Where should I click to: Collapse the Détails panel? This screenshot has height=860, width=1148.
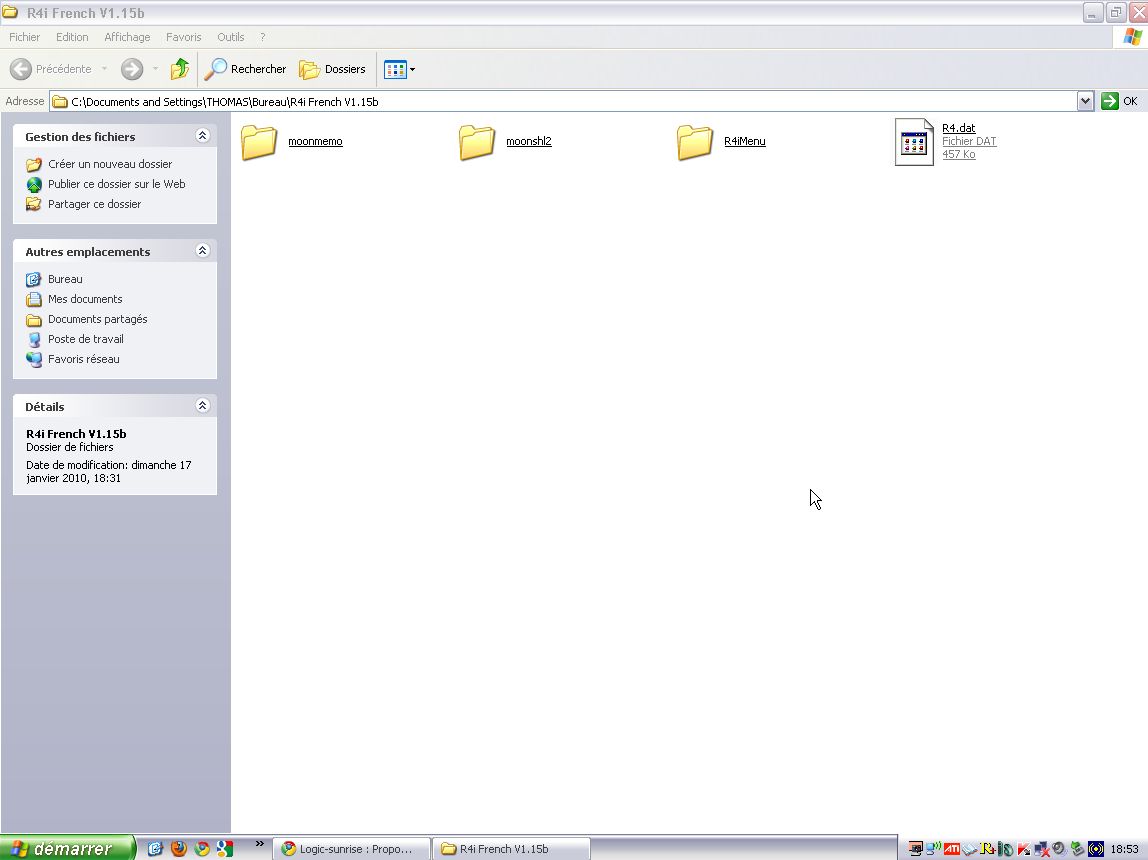pyautogui.click(x=202, y=406)
